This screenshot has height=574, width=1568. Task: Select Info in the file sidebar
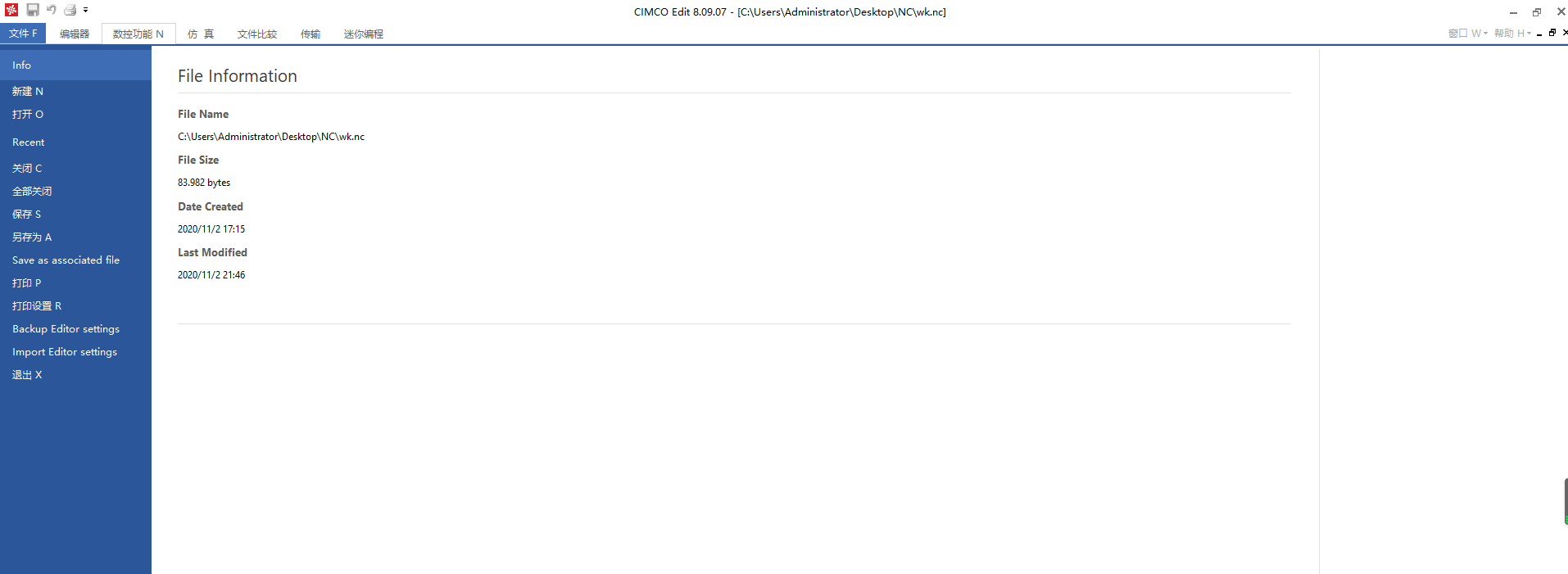click(75, 65)
